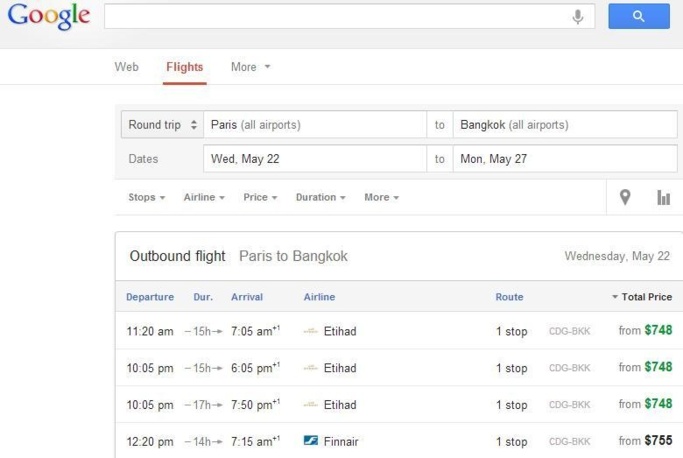Click the microphone voice search icon
Viewport: 683px width, 458px height.
tap(577, 17)
